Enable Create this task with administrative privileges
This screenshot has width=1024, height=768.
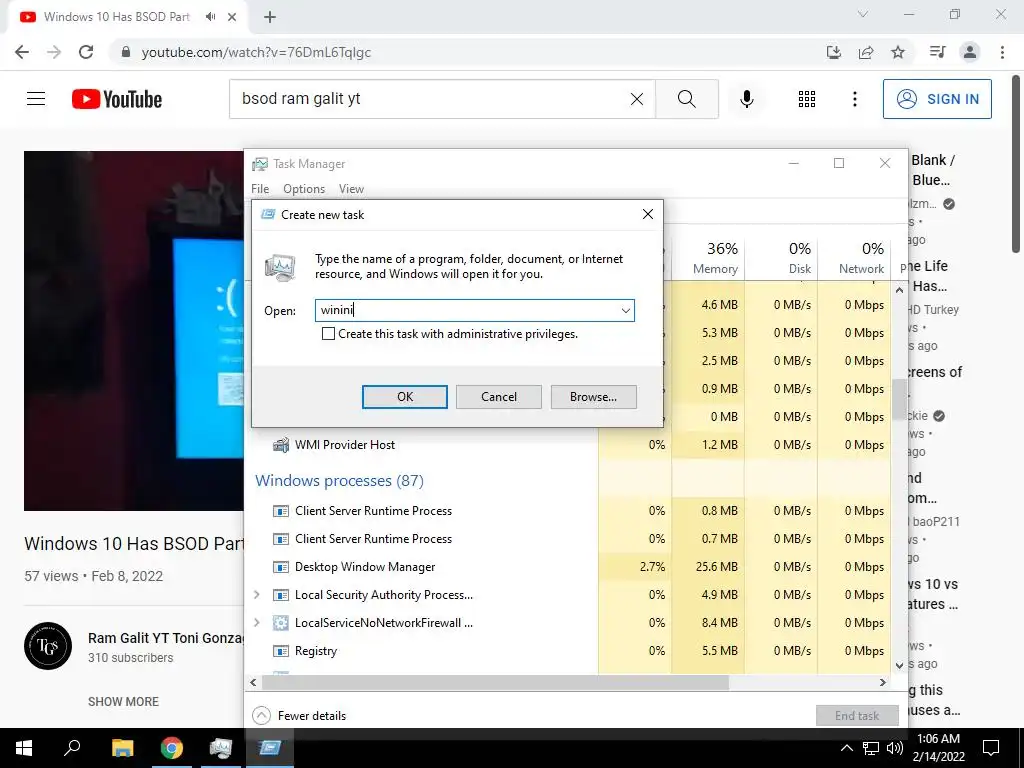pos(328,334)
